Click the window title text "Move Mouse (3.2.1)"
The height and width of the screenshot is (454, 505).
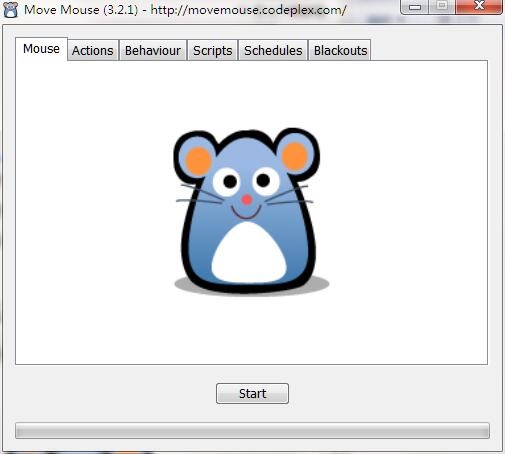pyautogui.click(x=81, y=10)
